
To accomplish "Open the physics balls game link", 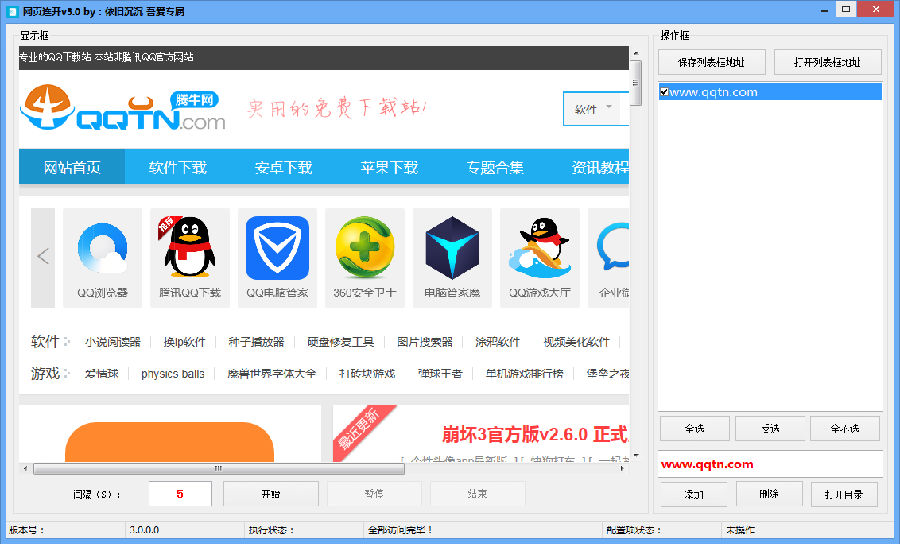I will 173,374.
